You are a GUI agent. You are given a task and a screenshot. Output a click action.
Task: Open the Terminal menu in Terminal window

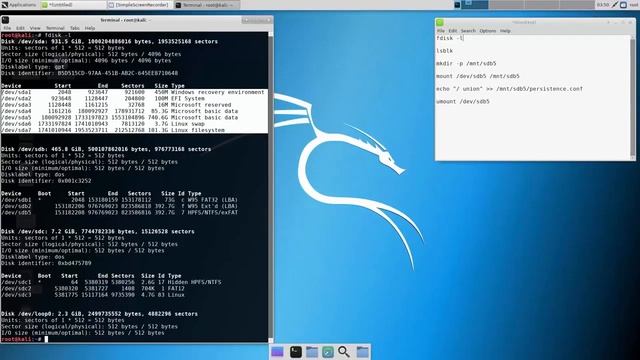click(55, 28)
